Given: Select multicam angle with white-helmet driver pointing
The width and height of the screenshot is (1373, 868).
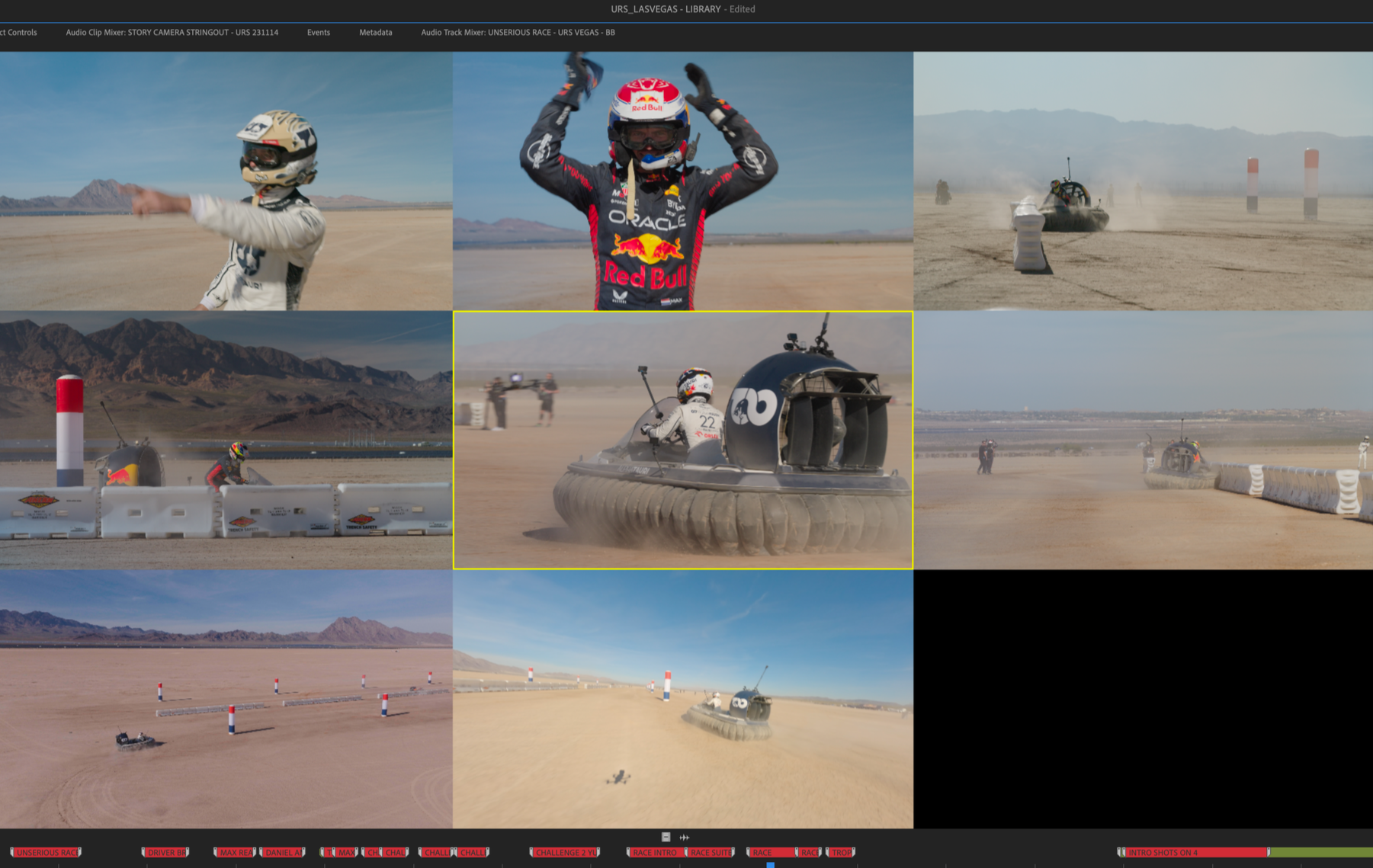Looking at the screenshot, I should (226, 181).
